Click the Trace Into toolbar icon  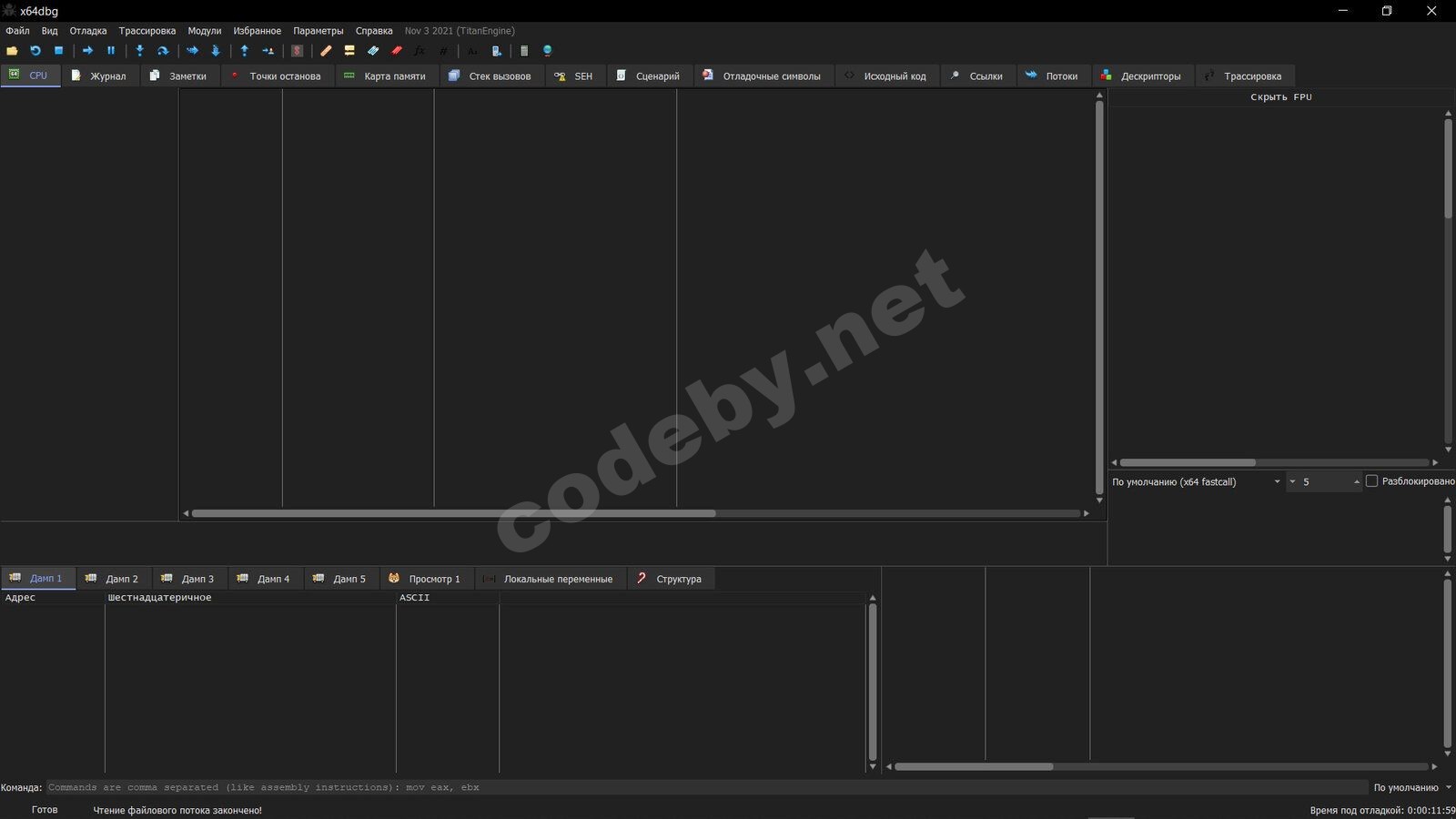pos(192,51)
